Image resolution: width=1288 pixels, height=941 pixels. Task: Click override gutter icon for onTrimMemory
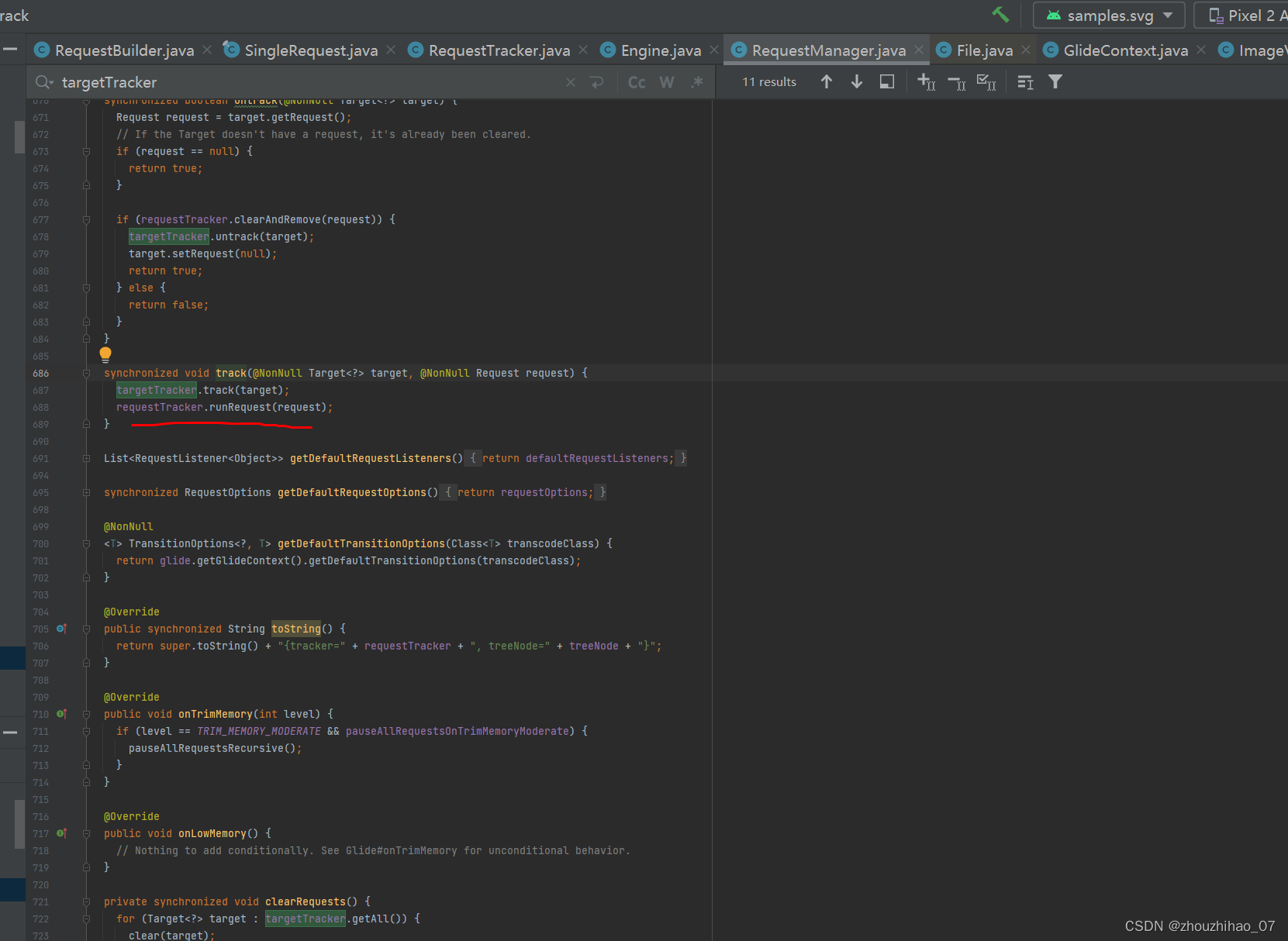(62, 714)
